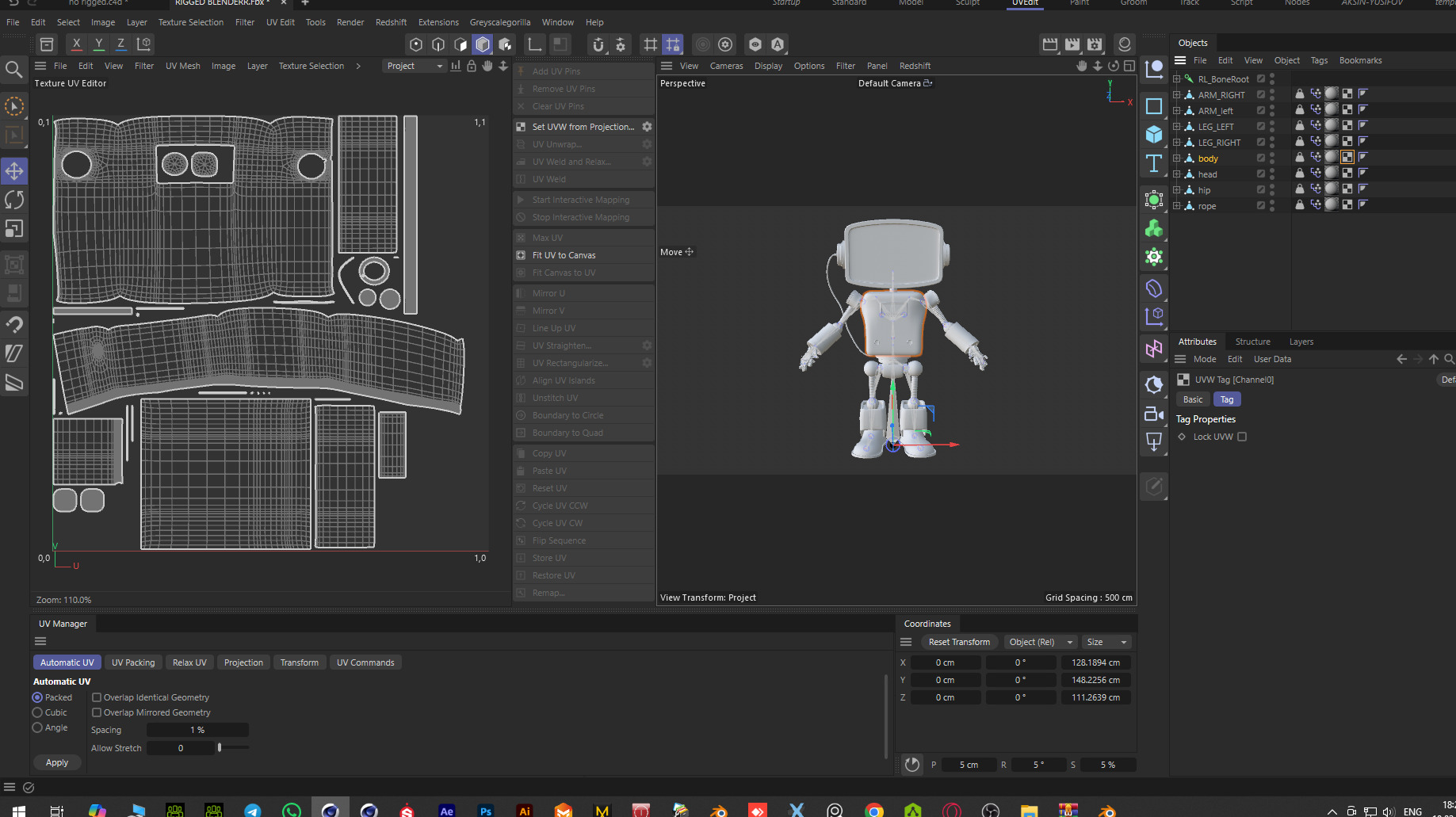This screenshot has width=1456, height=817.
Task: Enable Overlap Identical Geometry checkbox
Action: (x=97, y=697)
